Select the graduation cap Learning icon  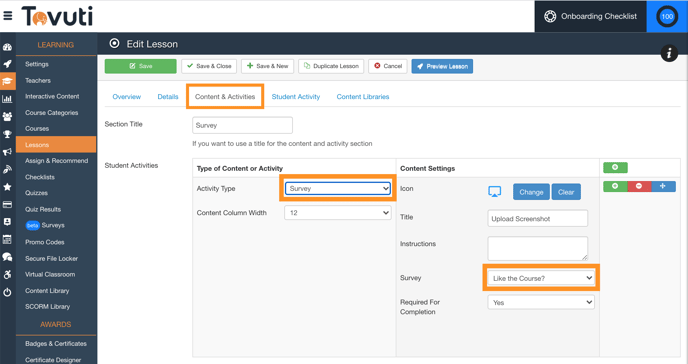7,81
